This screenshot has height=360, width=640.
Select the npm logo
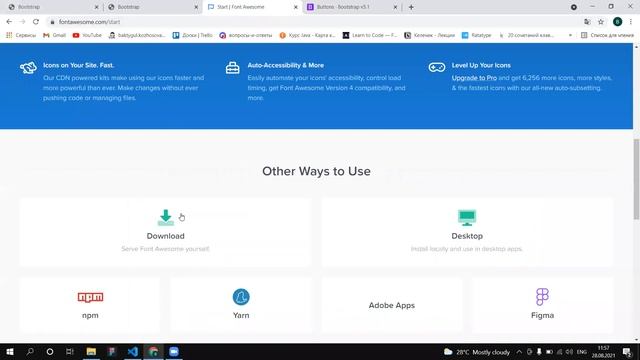coord(90,297)
